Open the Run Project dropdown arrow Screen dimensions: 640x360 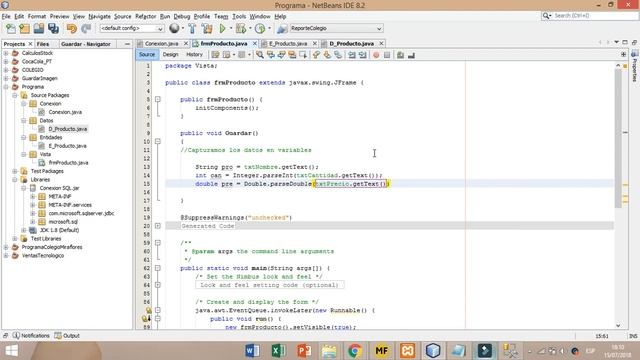pyautogui.click(x=231, y=29)
